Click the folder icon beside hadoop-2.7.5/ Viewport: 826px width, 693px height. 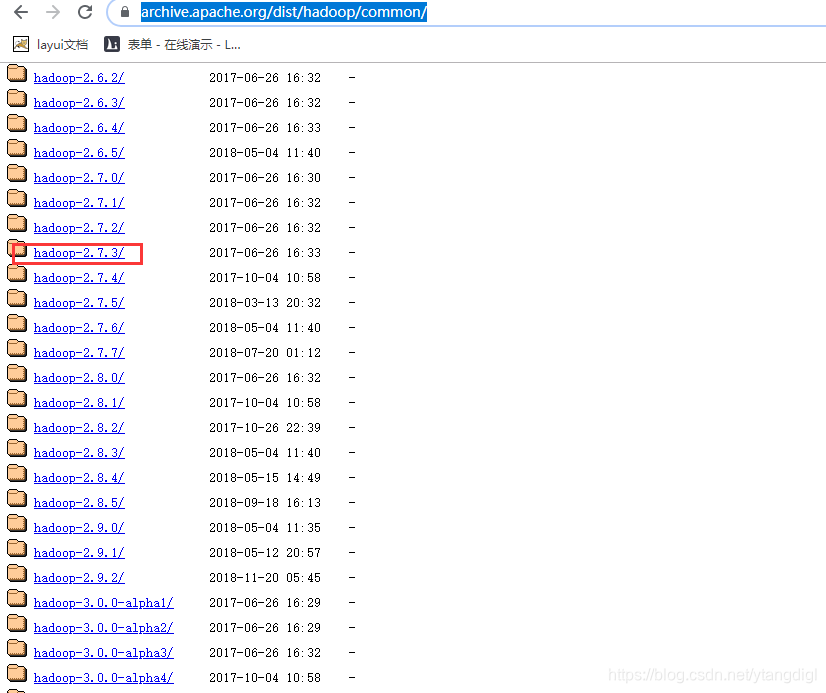[17, 298]
